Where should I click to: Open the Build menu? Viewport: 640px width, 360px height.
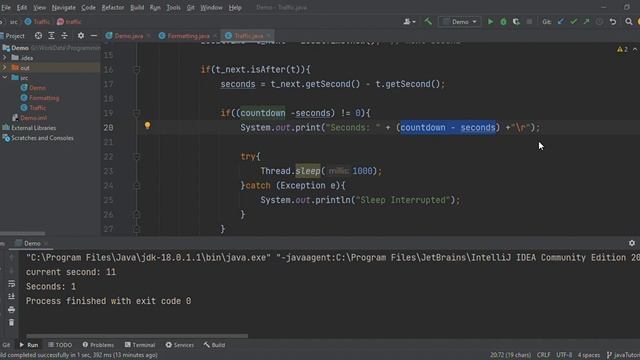(137, 8)
